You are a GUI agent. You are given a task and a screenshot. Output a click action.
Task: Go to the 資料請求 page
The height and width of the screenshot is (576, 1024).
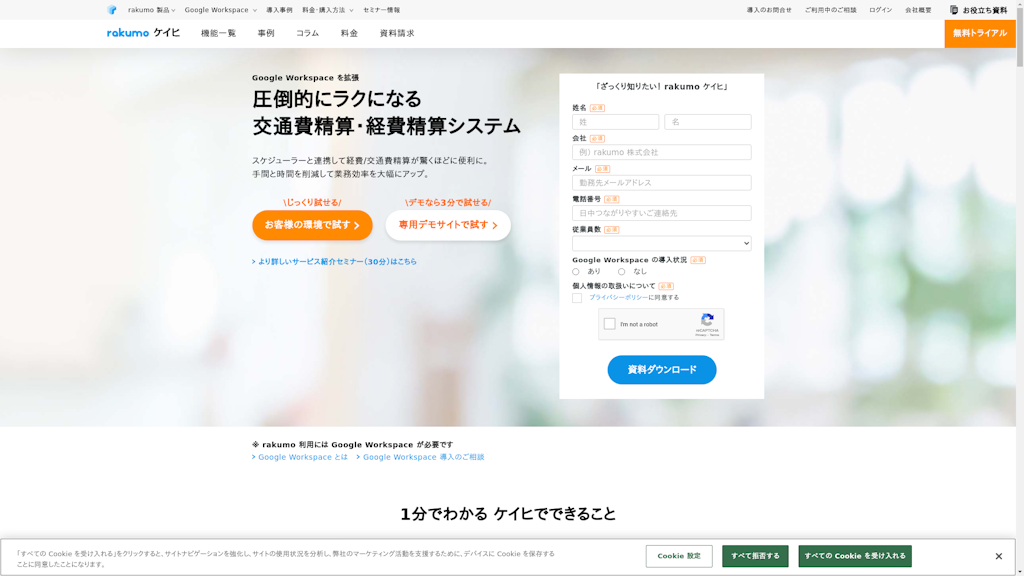click(x=398, y=32)
